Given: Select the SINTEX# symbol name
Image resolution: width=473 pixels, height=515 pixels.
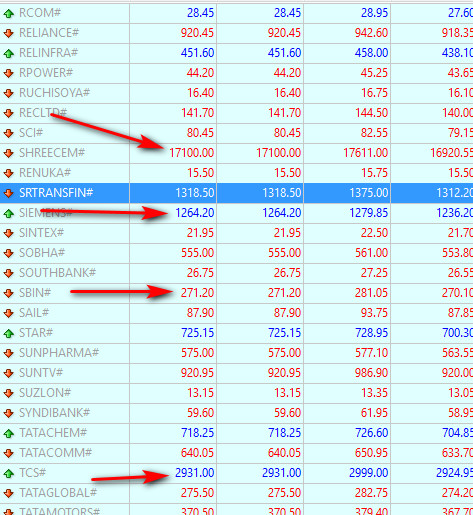Looking at the screenshot, I should [x=41, y=233].
